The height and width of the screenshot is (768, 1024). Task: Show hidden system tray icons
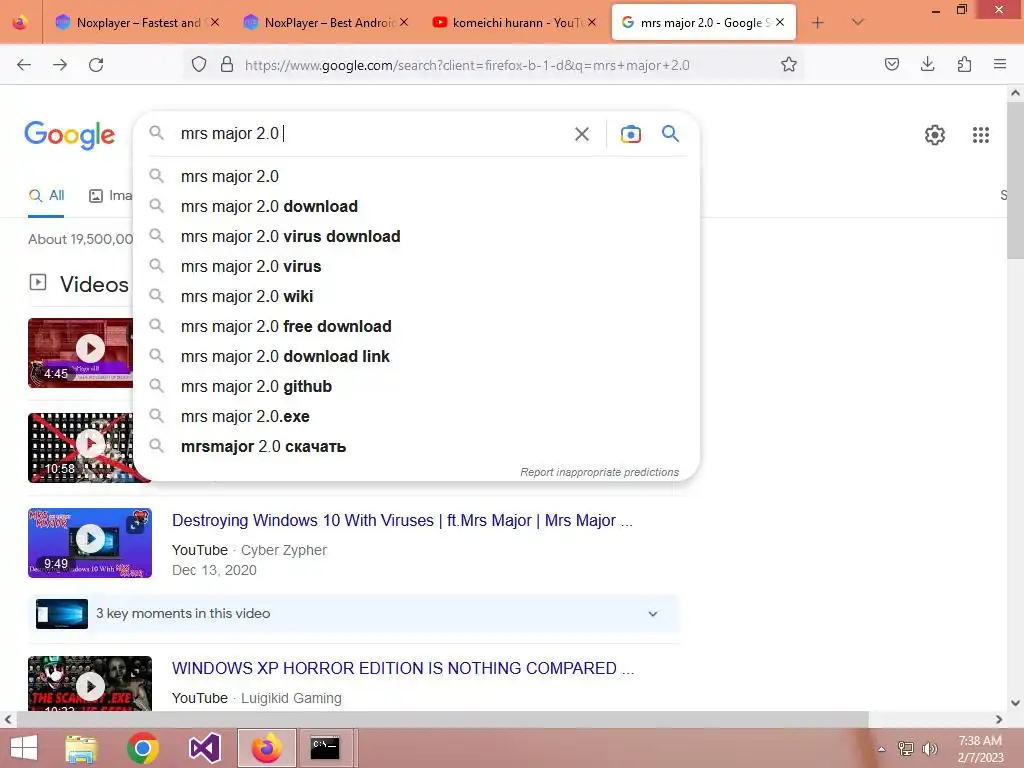pyautogui.click(x=881, y=749)
